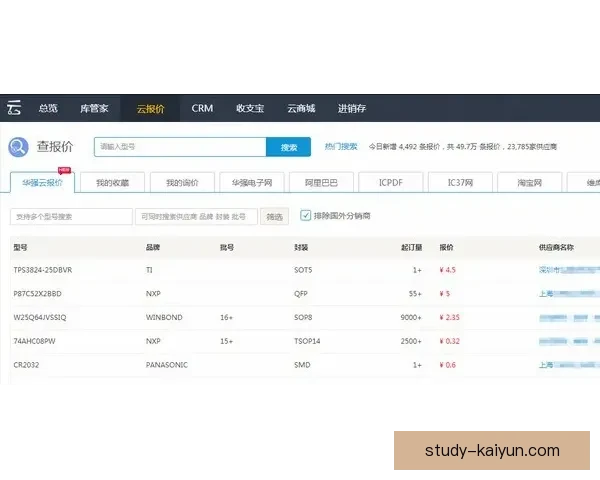Switch to the 我的询价 tab
Image resolution: width=600 pixels, height=480 pixels.
point(182,183)
